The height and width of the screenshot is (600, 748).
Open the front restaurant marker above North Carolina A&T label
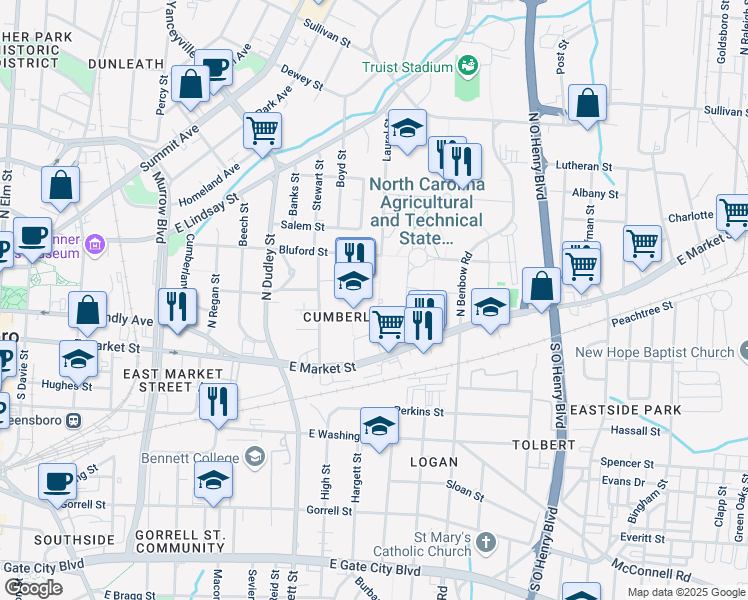pyautogui.click(x=462, y=166)
